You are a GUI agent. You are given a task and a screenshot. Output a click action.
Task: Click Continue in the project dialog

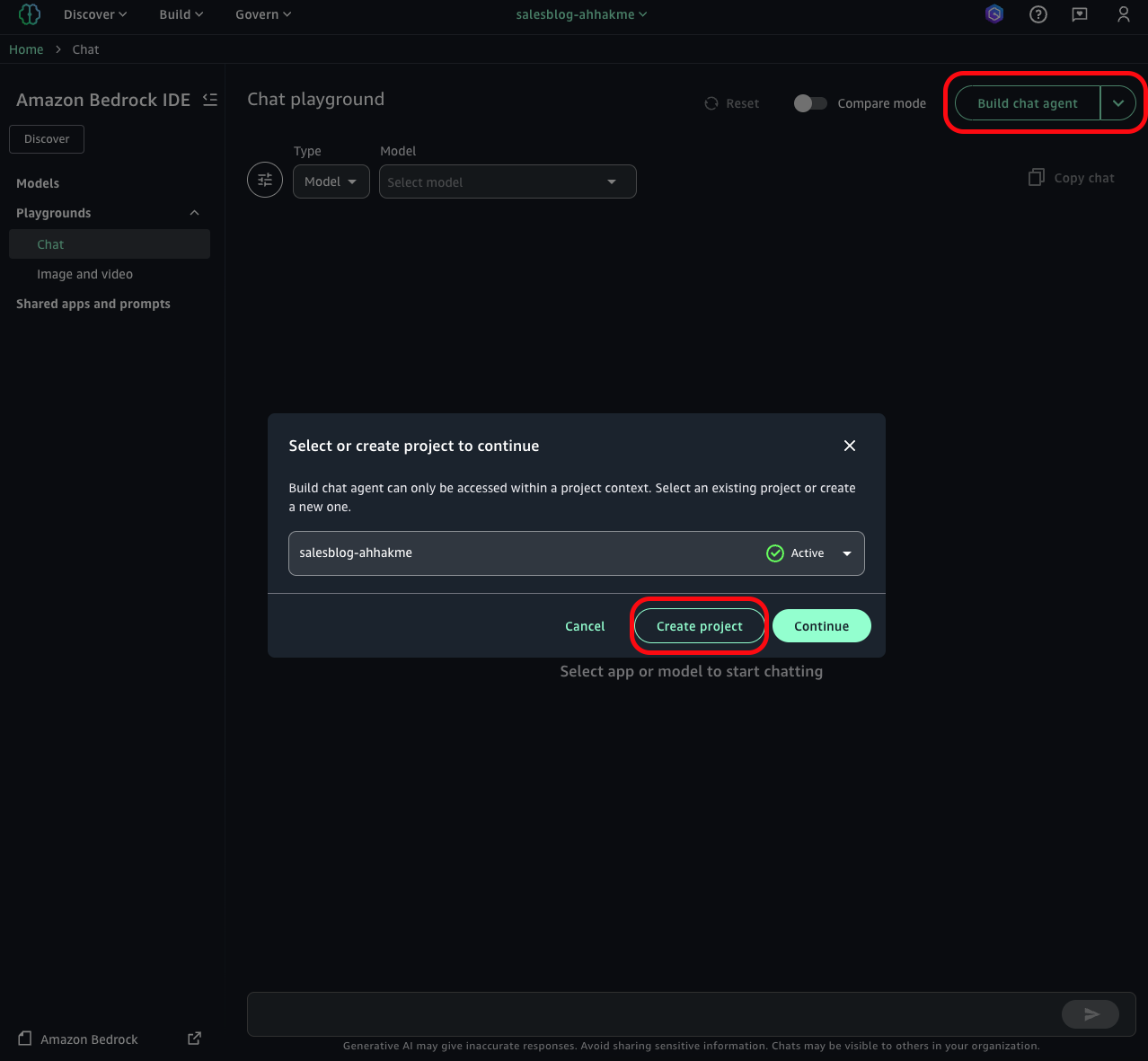[x=820, y=626]
